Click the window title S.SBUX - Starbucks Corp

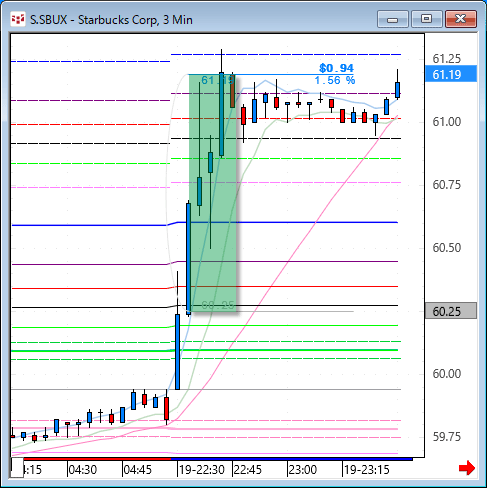click(111, 20)
